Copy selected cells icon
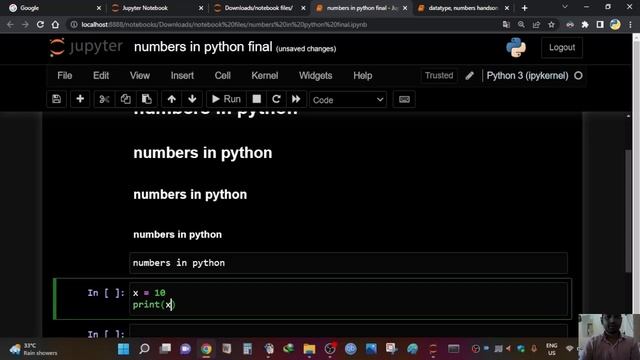Image resolution: width=640 pixels, height=360 pixels. point(125,99)
